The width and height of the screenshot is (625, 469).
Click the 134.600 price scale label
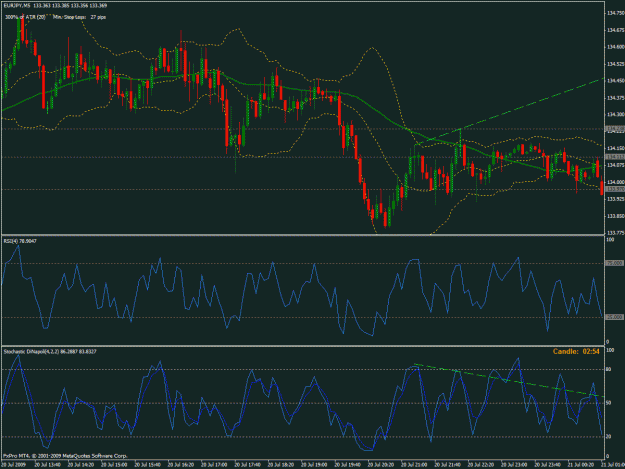click(x=615, y=47)
